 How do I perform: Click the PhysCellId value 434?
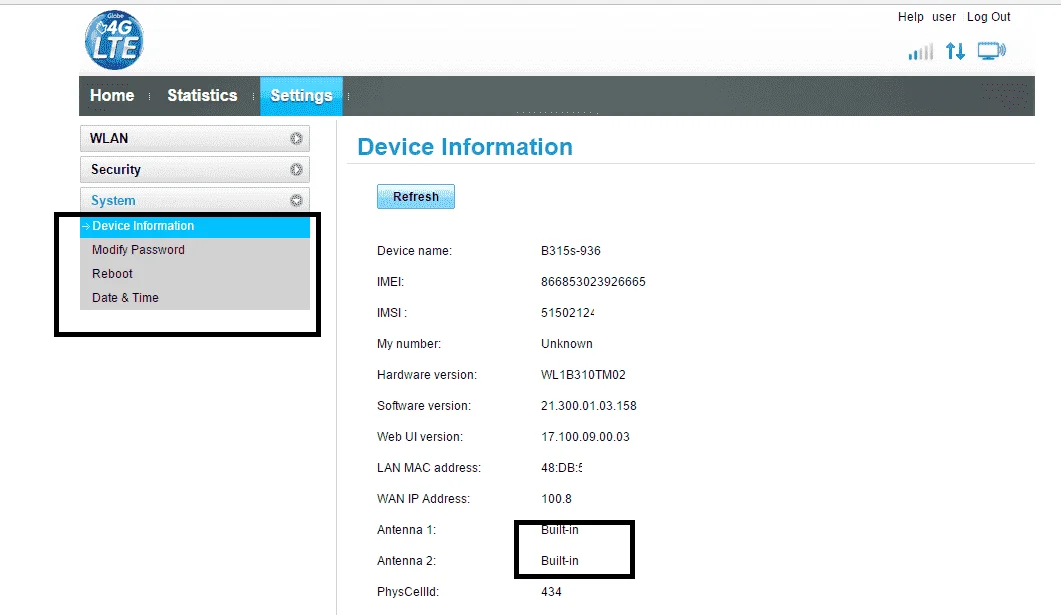[551, 592]
